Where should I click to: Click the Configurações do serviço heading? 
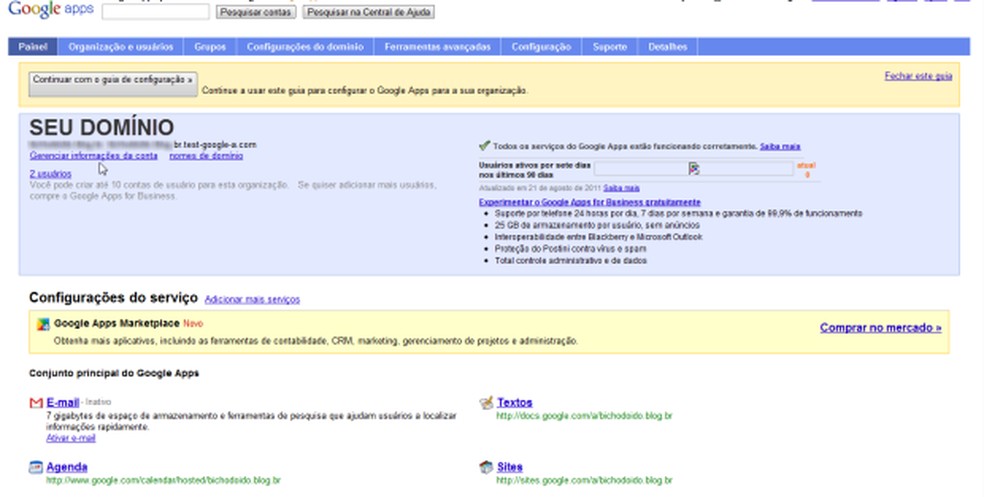point(114,297)
